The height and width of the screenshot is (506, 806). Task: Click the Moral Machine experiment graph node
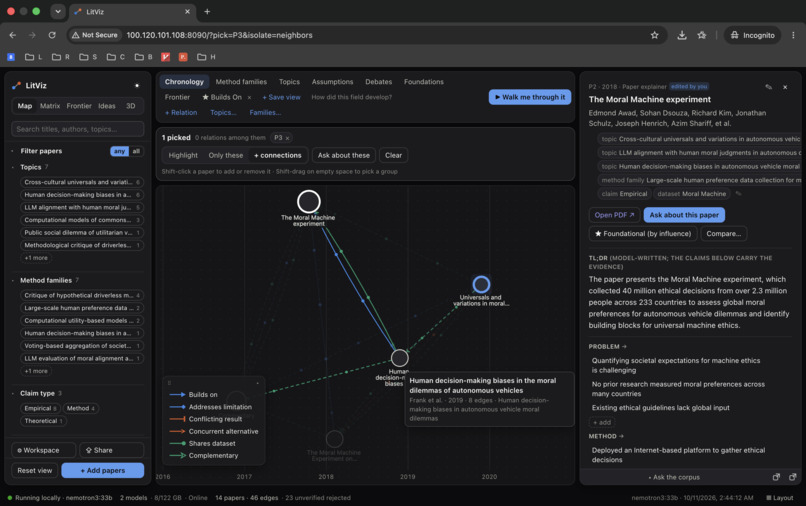pyautogui.click(x=308, y=202)
